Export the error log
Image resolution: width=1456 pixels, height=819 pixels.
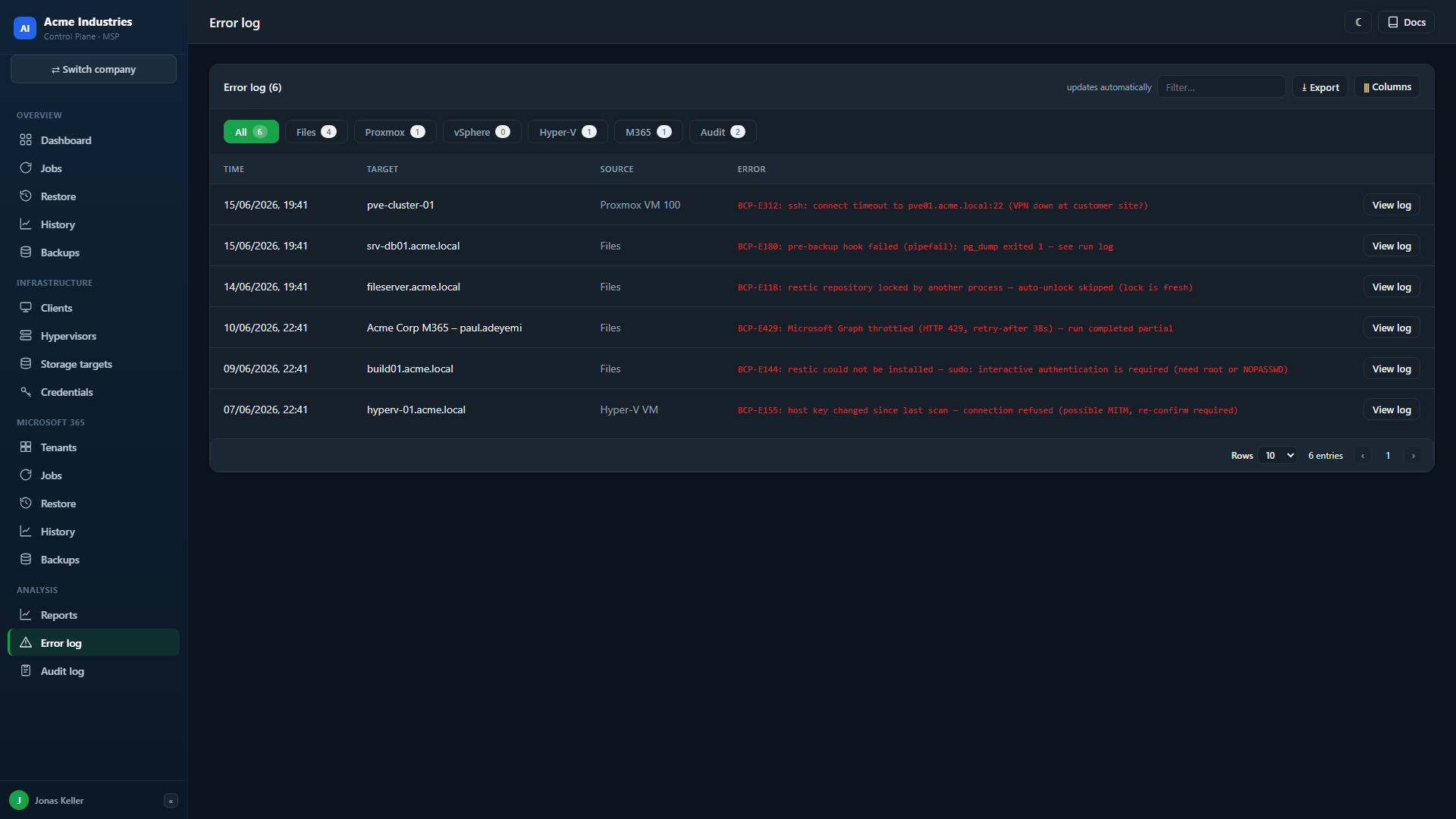(1320, 87)
